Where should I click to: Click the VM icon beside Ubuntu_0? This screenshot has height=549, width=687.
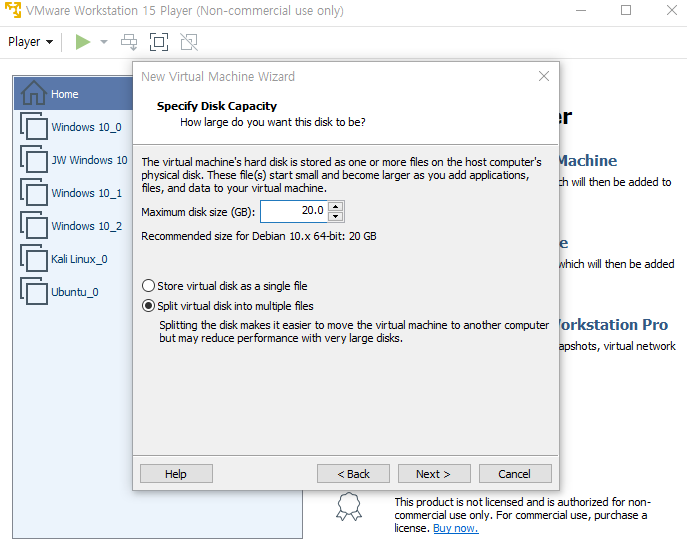[34, 291]
